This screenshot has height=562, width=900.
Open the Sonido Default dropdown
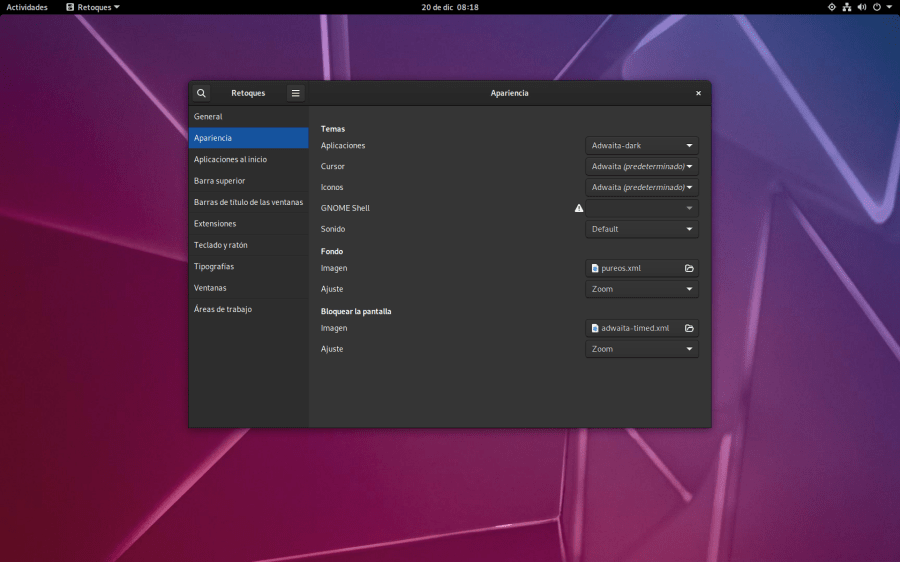pos(641,229)
